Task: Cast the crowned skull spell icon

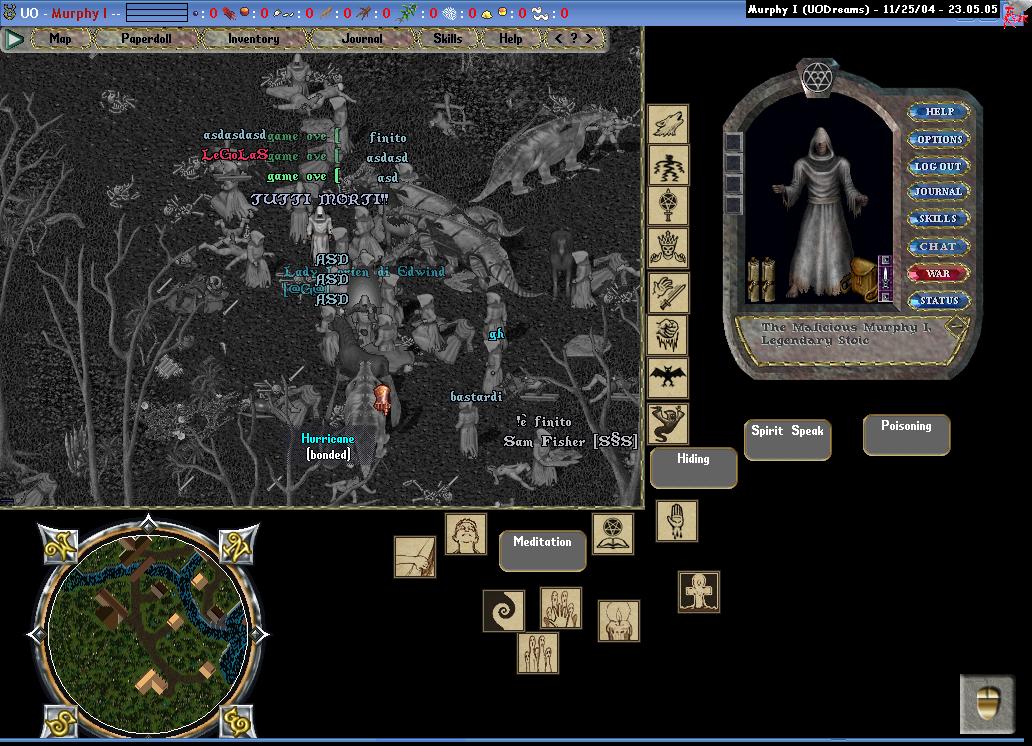Action: click(x=667, y=250)
